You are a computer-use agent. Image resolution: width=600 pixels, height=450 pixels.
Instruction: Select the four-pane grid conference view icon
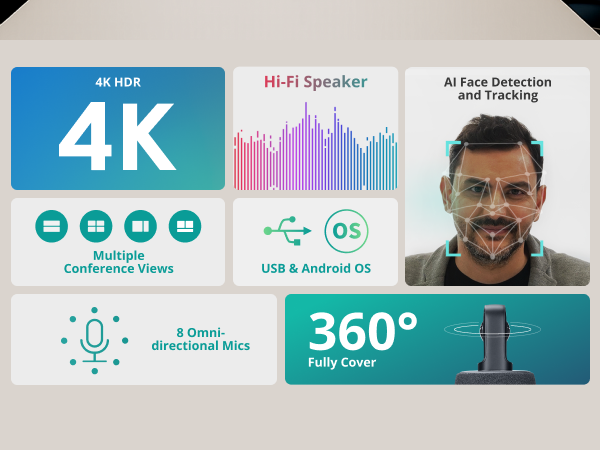point(96,227)
